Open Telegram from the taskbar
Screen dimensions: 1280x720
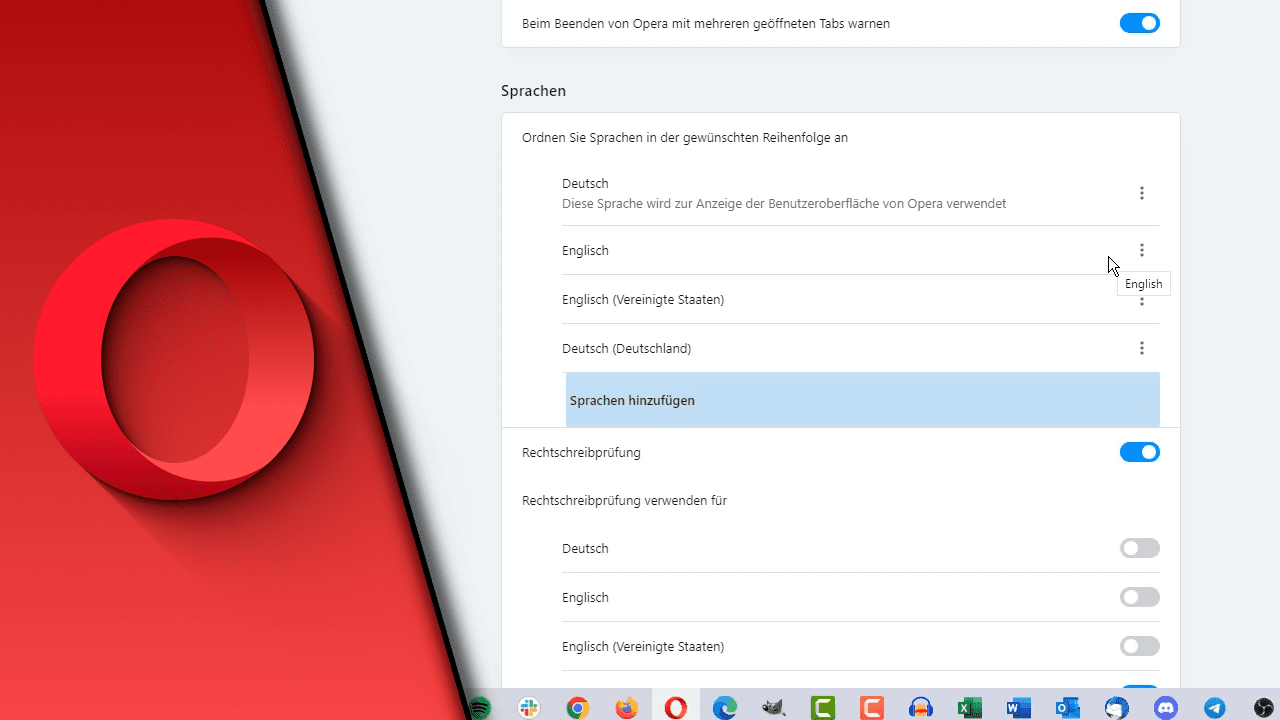[1215, 708]
